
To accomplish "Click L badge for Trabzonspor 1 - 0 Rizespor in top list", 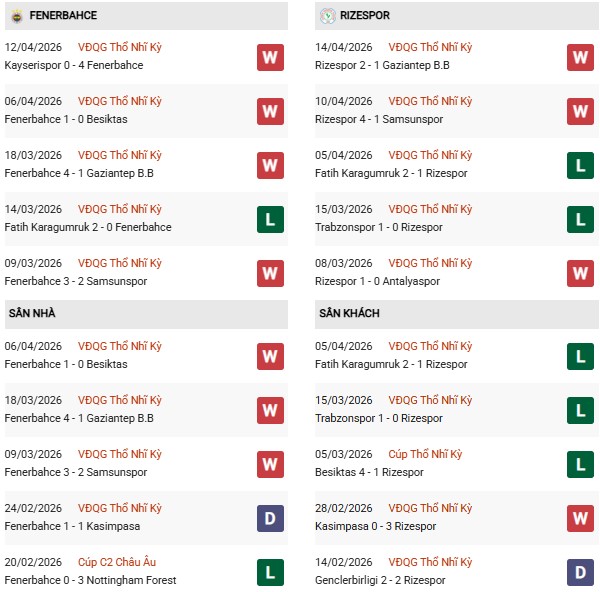I will [x=581, y=219].
